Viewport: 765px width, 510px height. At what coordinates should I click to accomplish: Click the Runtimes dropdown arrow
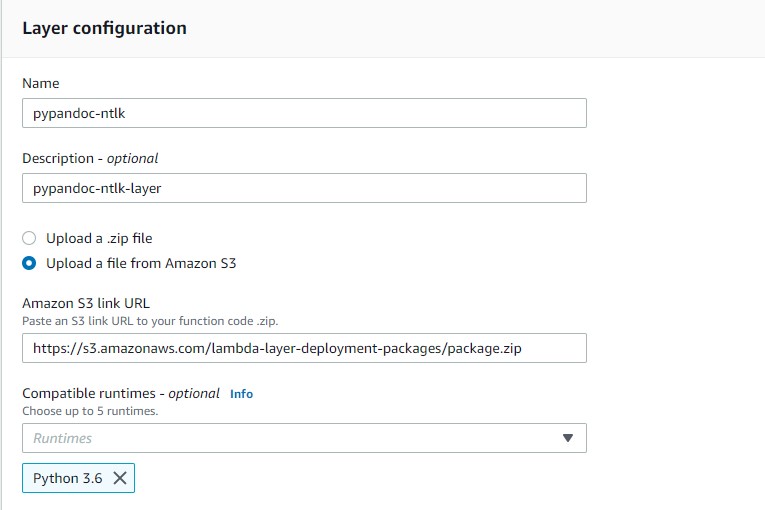click(x=567, y=438)
